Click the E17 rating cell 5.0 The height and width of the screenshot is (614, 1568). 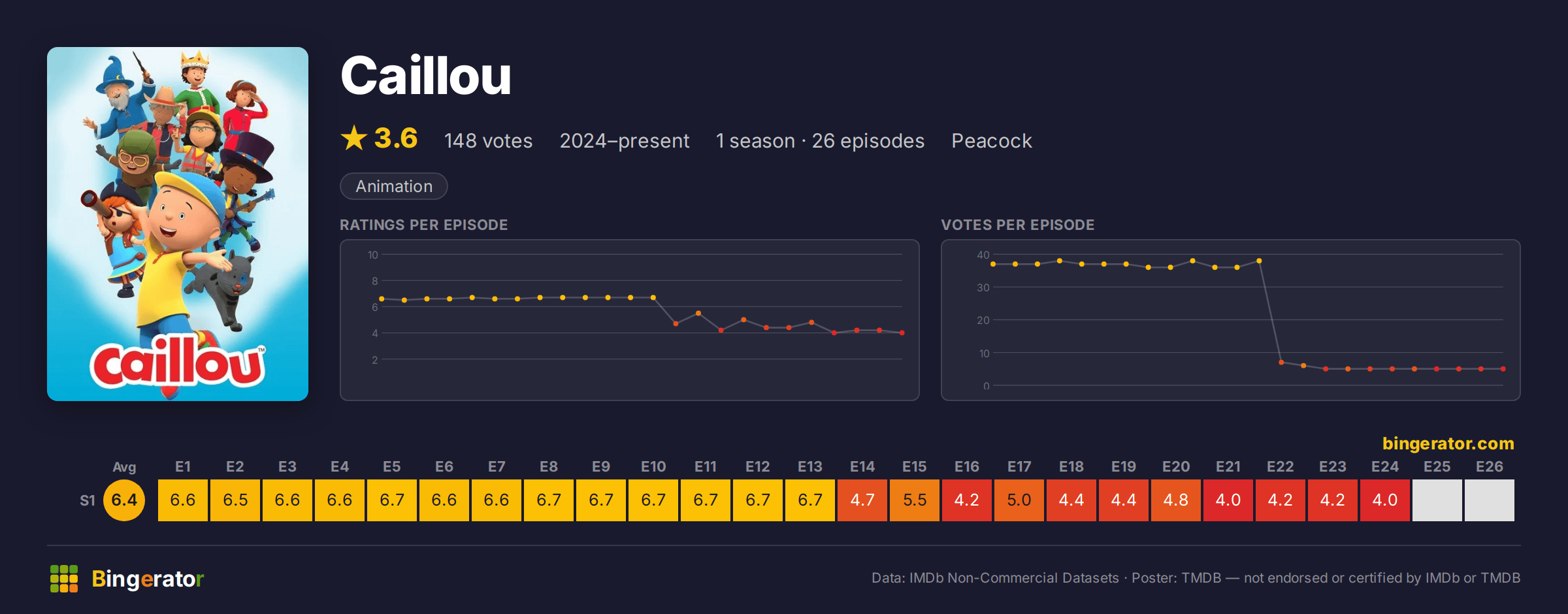pyautogui.click(x=1019, y=500)
